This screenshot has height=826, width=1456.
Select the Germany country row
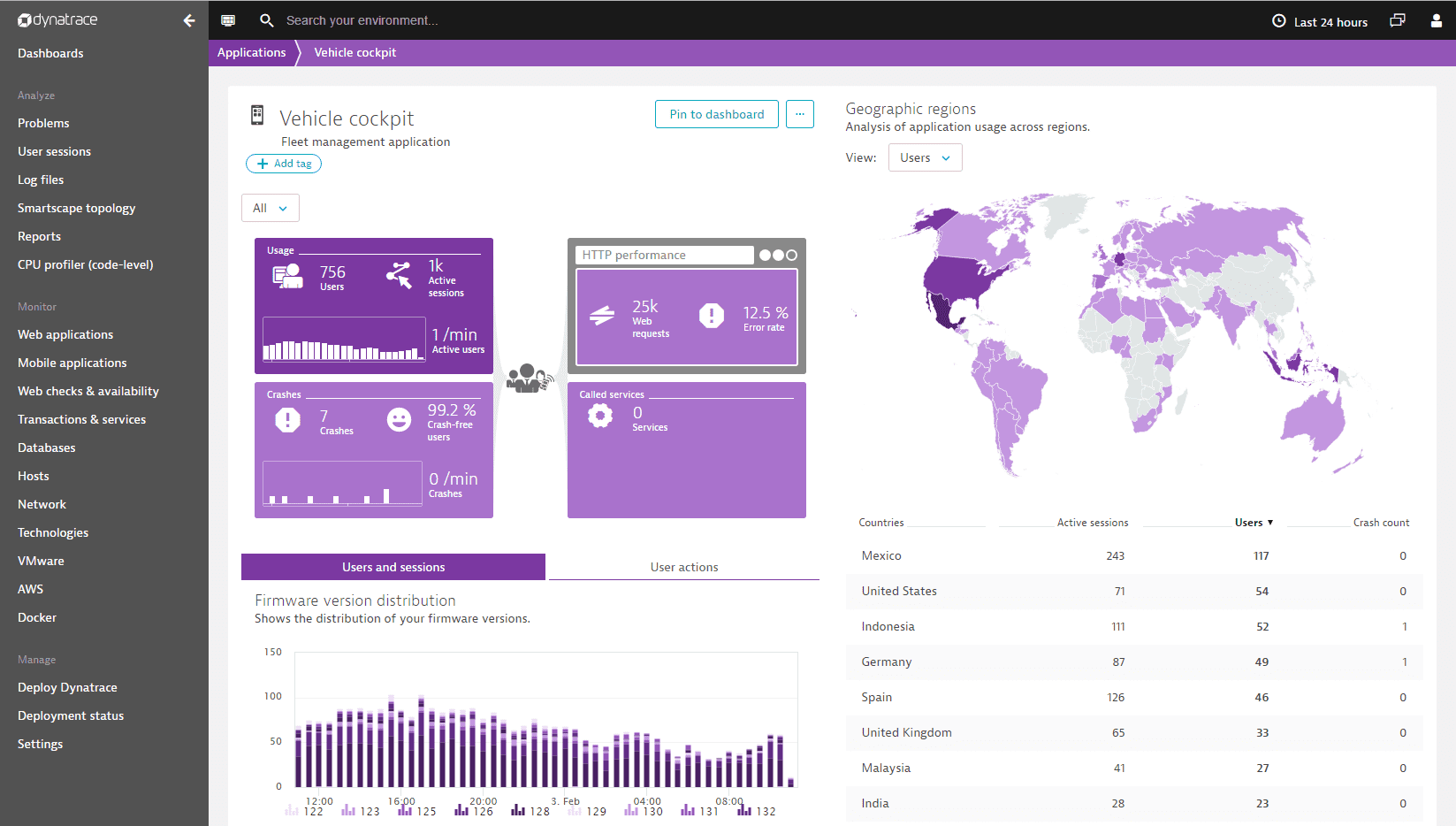(1134, 662)
